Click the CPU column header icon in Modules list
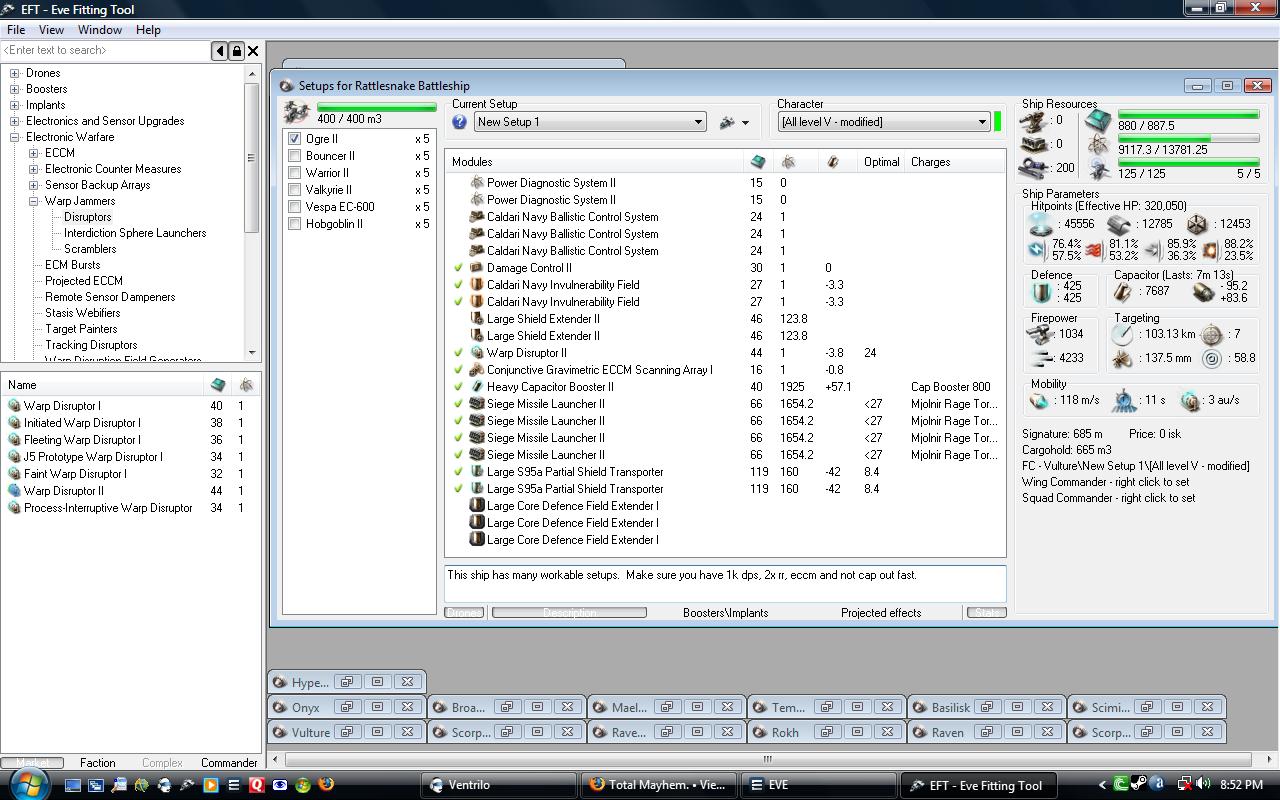The height and width of the screenshot is (800, 1280). pyautogui.click(x=758, y=162)
